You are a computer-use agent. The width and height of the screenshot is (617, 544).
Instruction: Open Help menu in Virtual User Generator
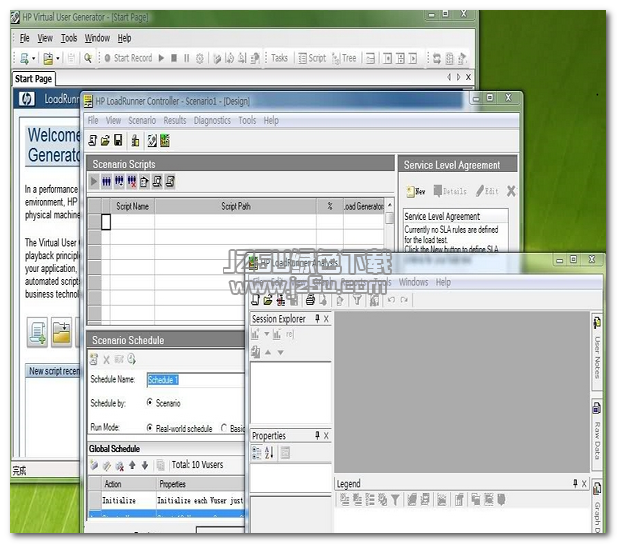124,38
